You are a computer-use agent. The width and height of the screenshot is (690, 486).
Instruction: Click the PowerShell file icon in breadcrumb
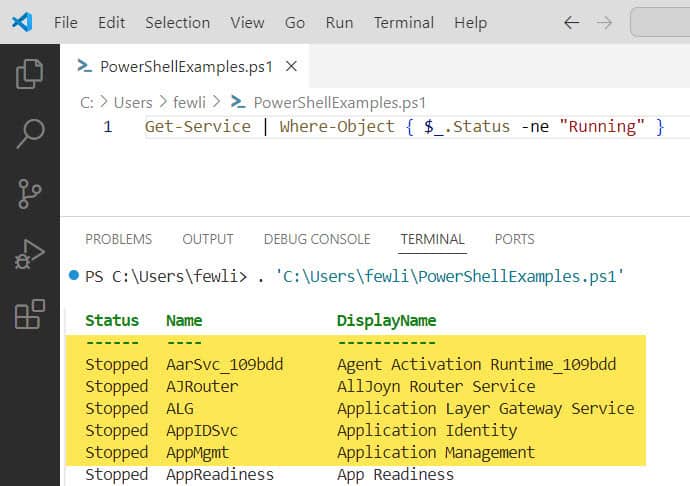(x=238, y=102)
